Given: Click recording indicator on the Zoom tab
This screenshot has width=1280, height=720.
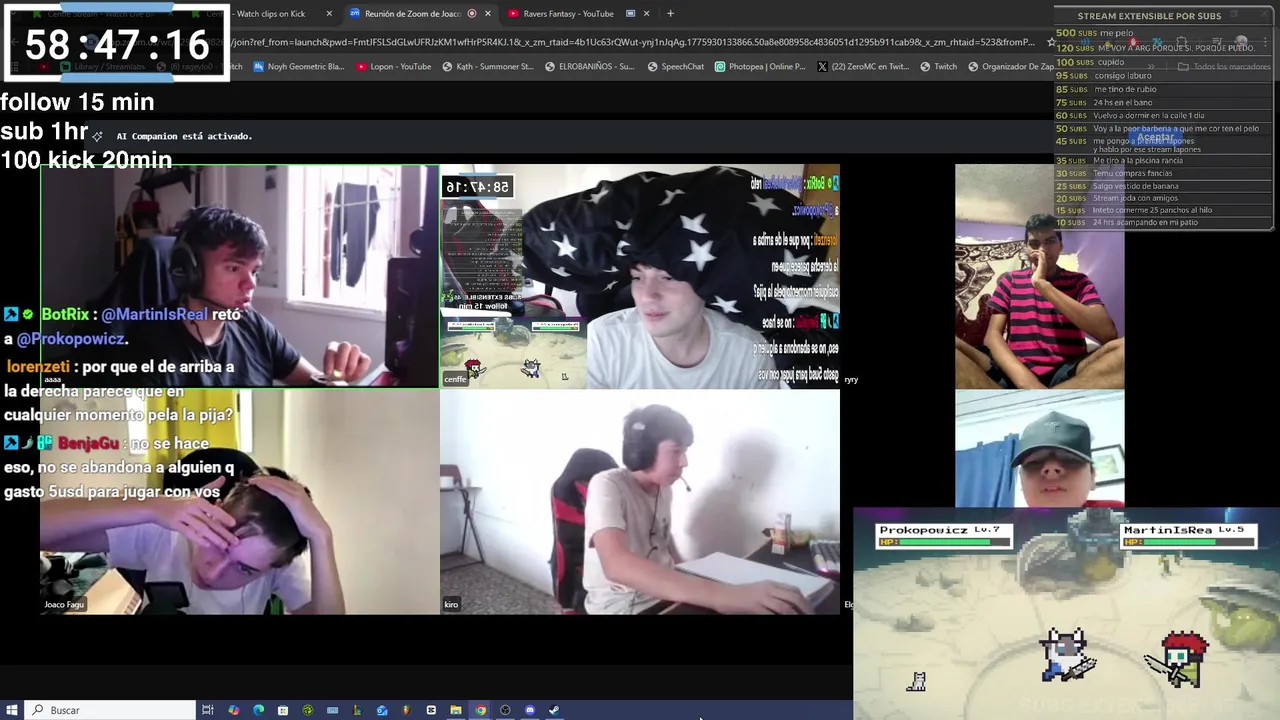Looking at the screenshot, I should tap(472, 14).
